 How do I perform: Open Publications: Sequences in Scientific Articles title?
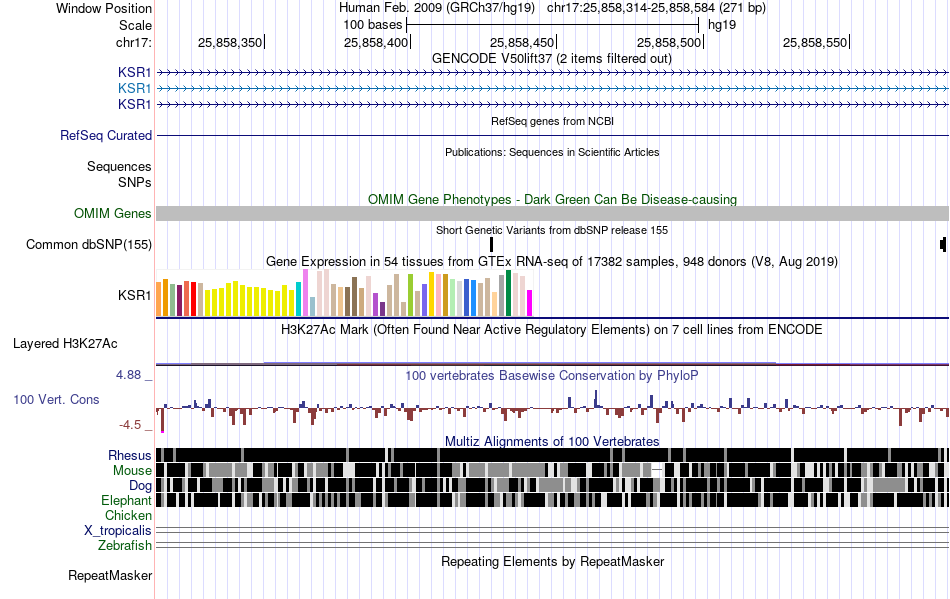tap(552, 152)
